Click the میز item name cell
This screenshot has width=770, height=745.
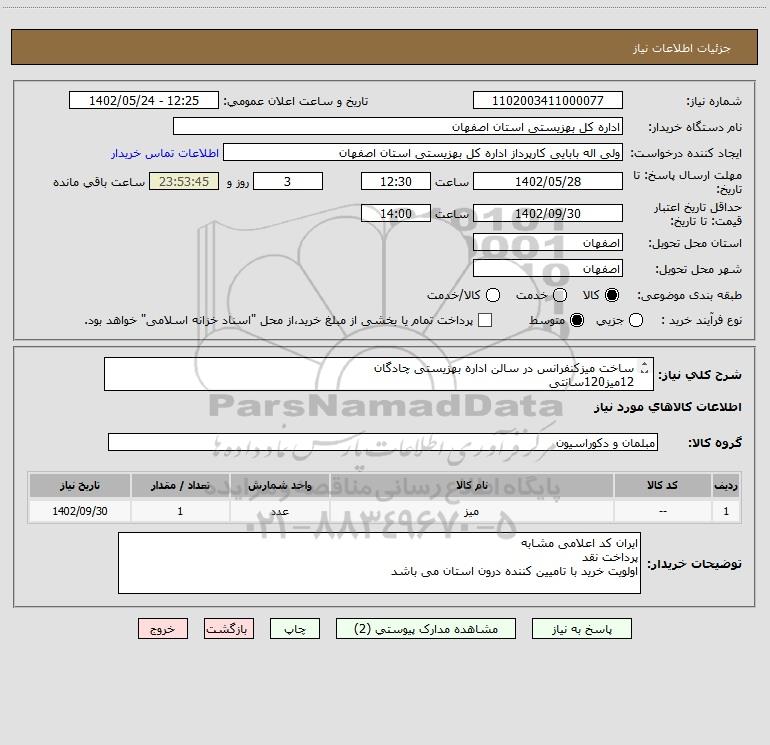click(x=471, y=511)
